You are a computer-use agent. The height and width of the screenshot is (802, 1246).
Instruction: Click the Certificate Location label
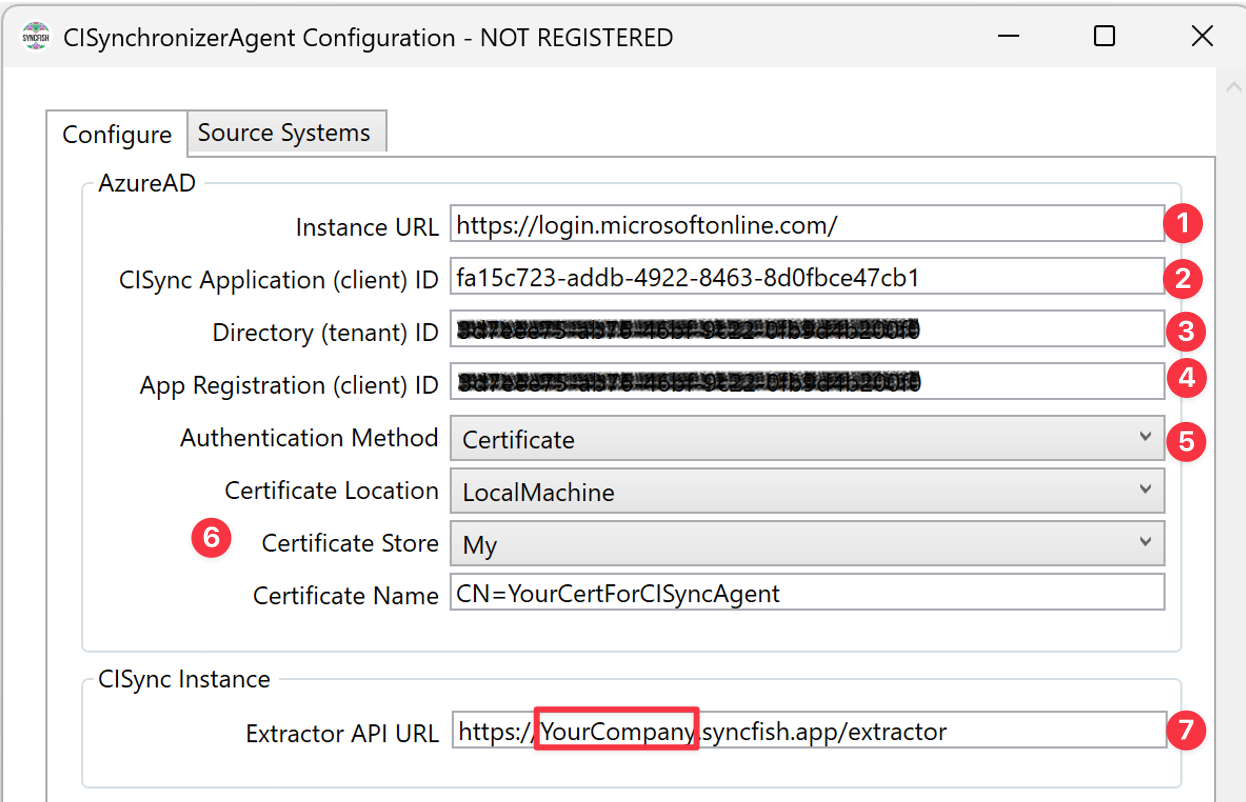(331, 490)
